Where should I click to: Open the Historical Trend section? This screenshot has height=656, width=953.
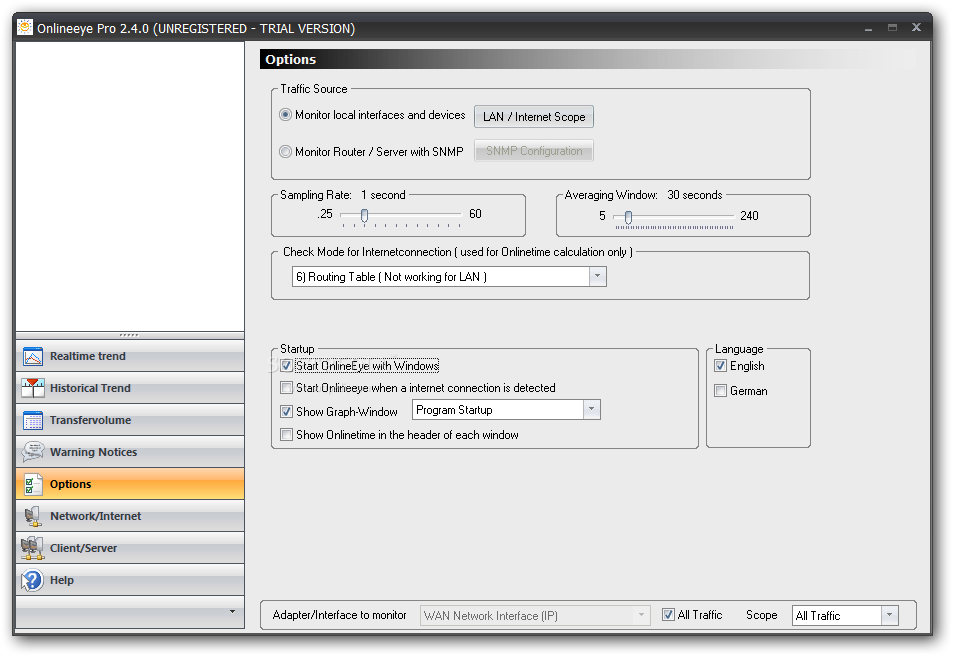point(130,388)
